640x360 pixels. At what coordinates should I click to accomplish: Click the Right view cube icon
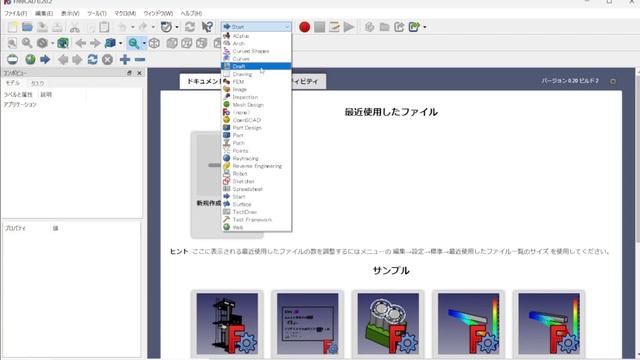202,43
